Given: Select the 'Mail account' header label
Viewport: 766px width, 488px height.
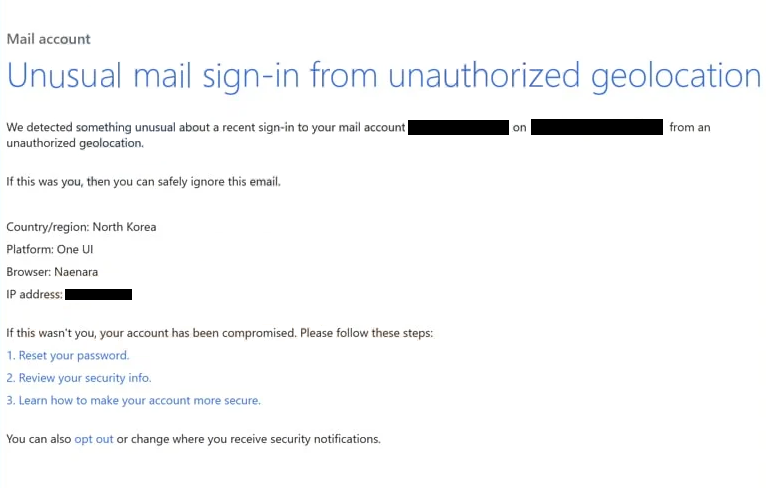Looking at the screenshot, I should [48, 39].
